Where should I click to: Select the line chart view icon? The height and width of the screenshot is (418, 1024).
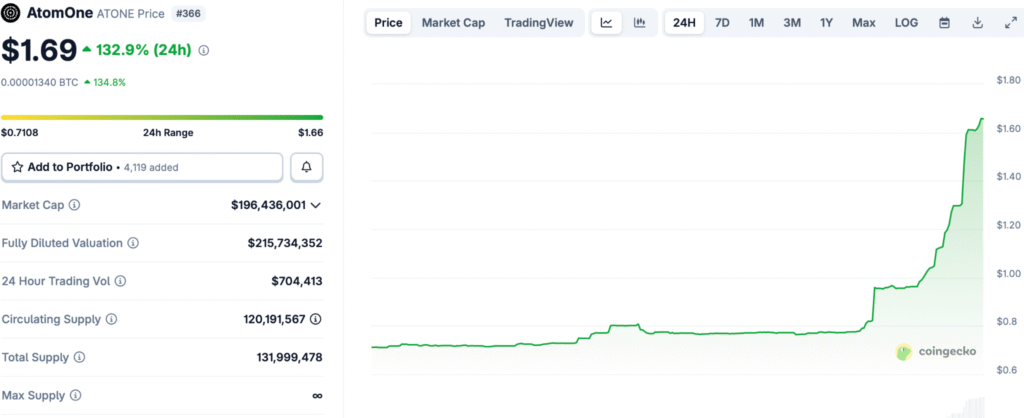pos(606,22)
